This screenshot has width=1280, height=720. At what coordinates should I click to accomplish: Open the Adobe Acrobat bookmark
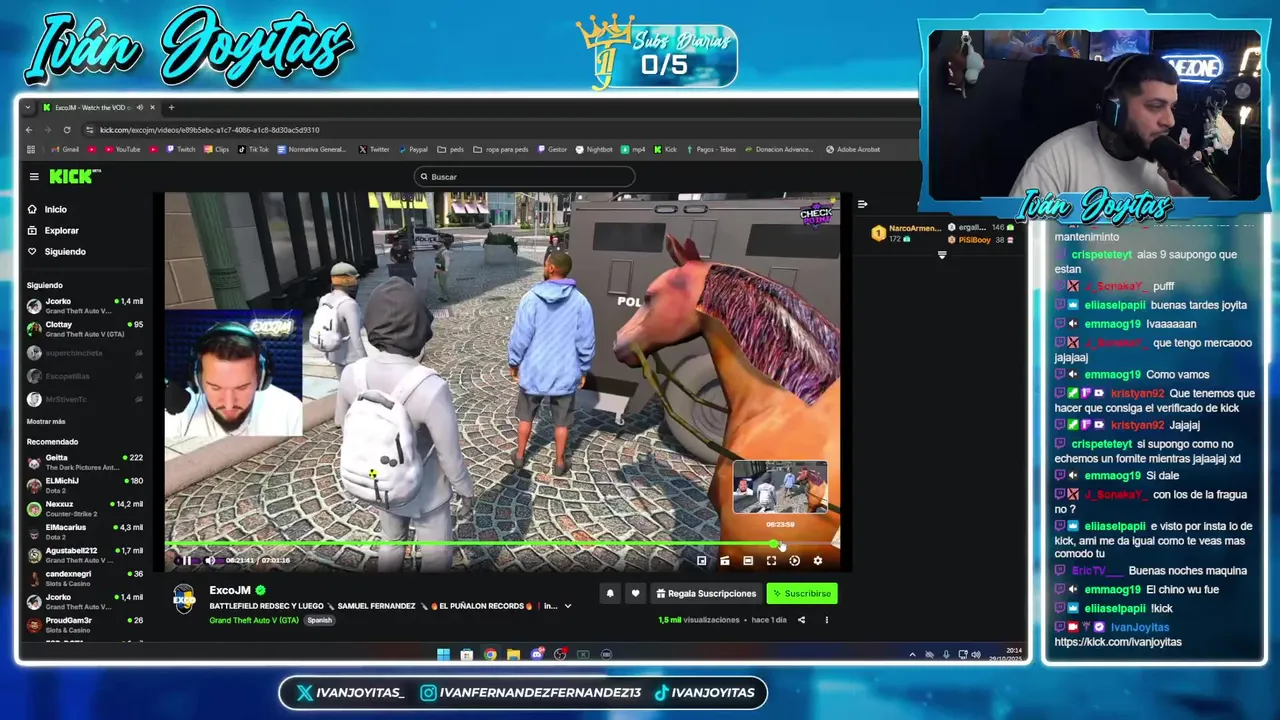click(x=853, y=150)
